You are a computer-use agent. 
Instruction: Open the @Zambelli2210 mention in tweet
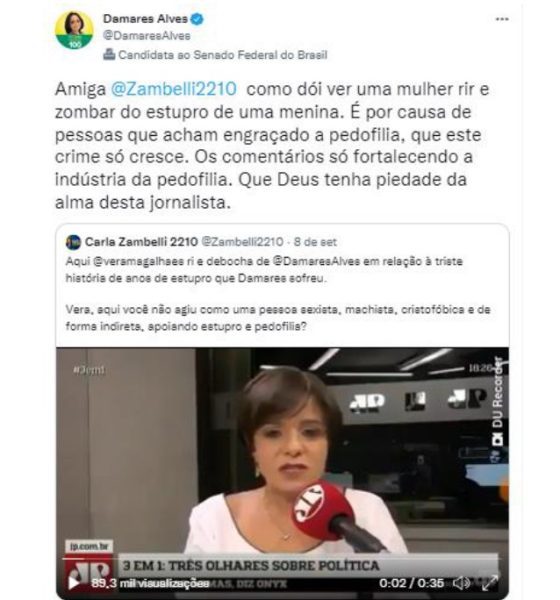click(174, 89)
